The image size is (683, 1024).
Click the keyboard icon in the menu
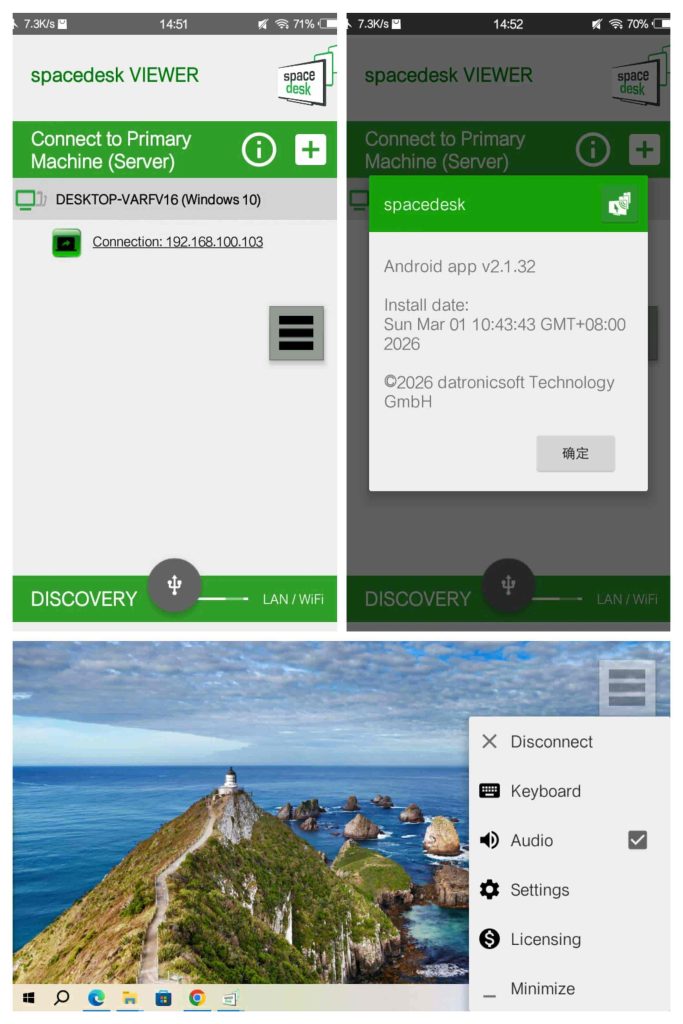[x=489, y=791]
